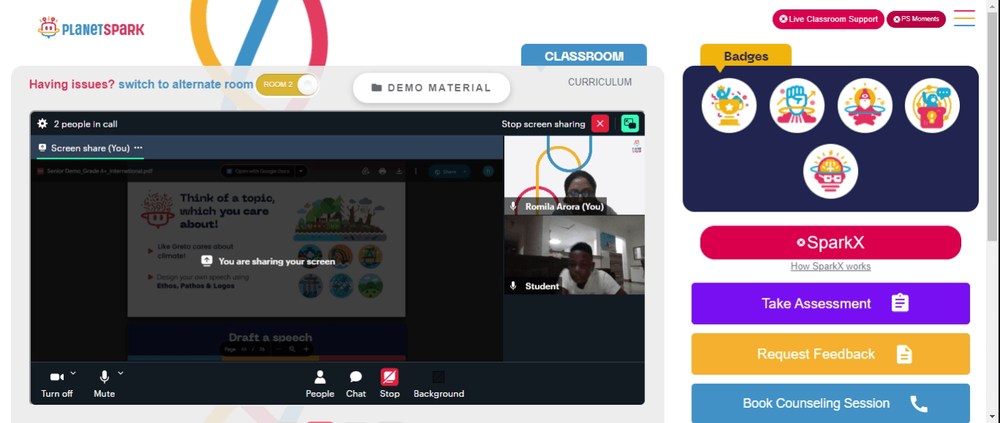Click the brain with glasses badge icon
This screenshot has width=1000, height=423.
830,171
